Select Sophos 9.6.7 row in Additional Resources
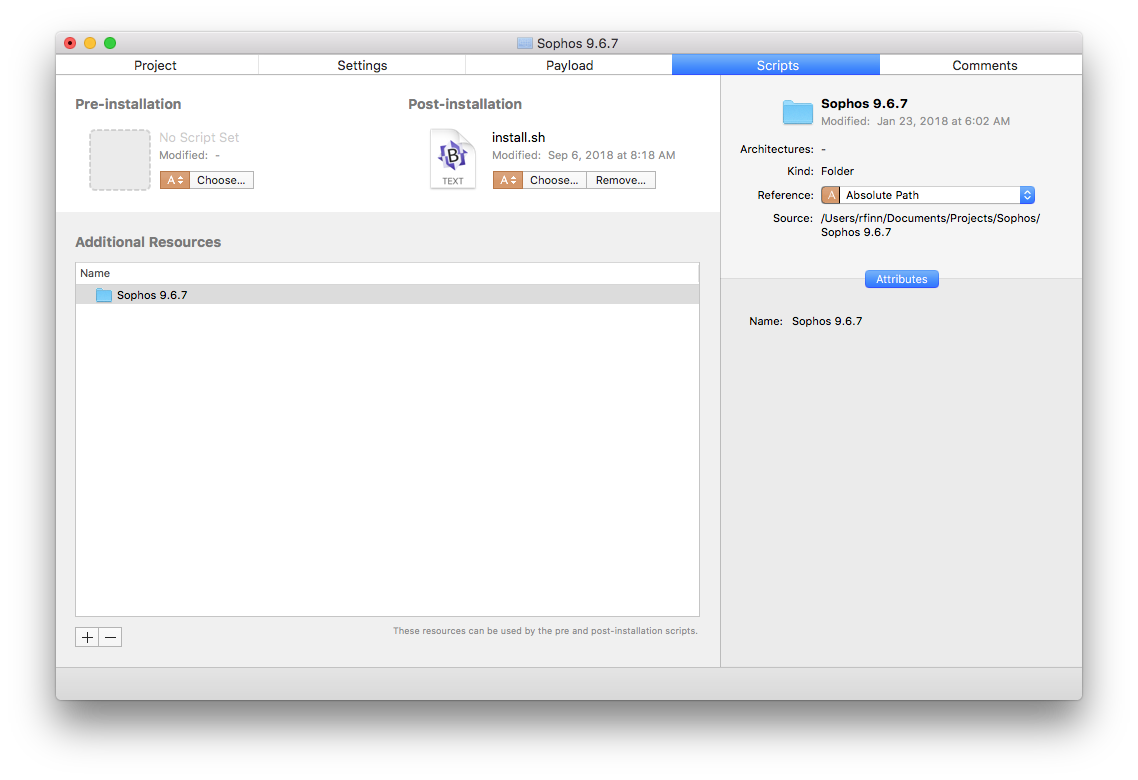 (388, 295)
